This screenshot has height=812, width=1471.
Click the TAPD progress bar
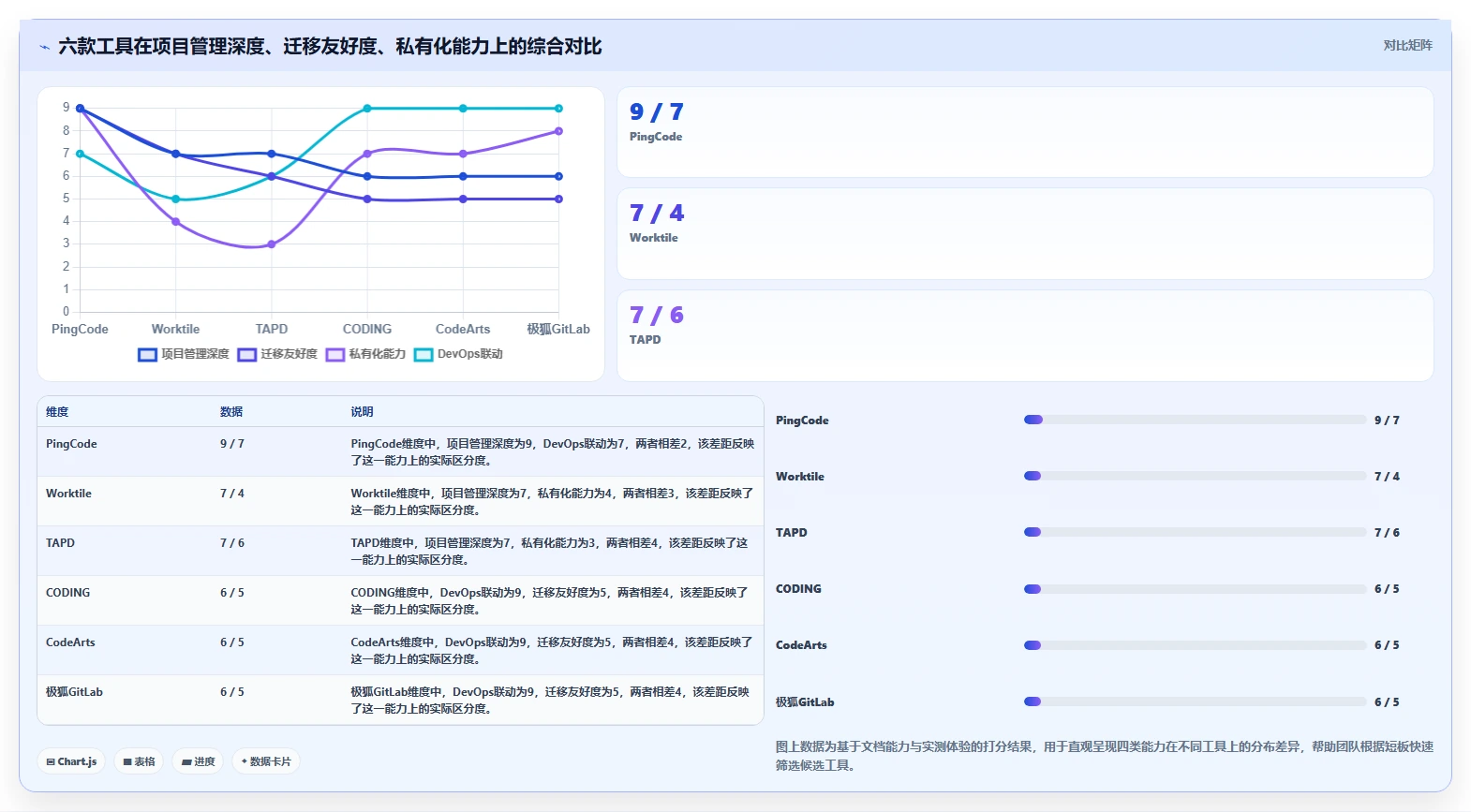coord(1195,532)
